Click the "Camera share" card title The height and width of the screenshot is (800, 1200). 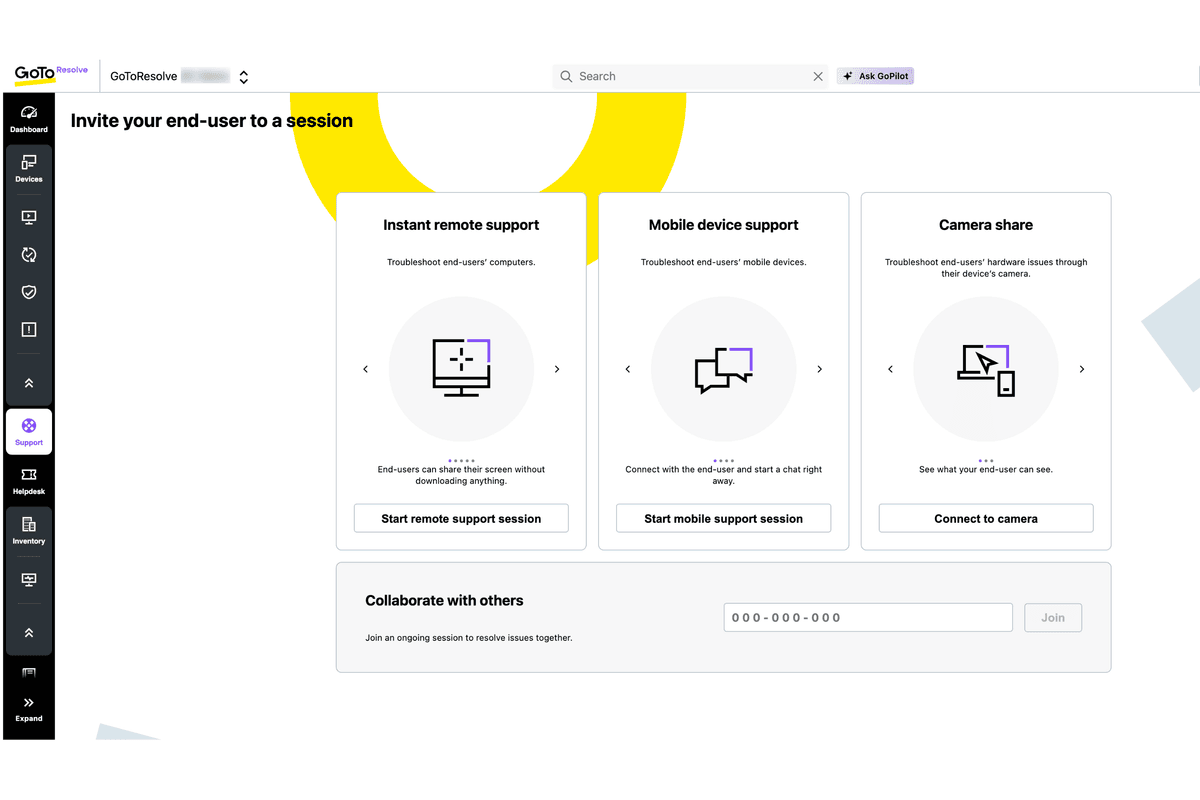point(986,225)
